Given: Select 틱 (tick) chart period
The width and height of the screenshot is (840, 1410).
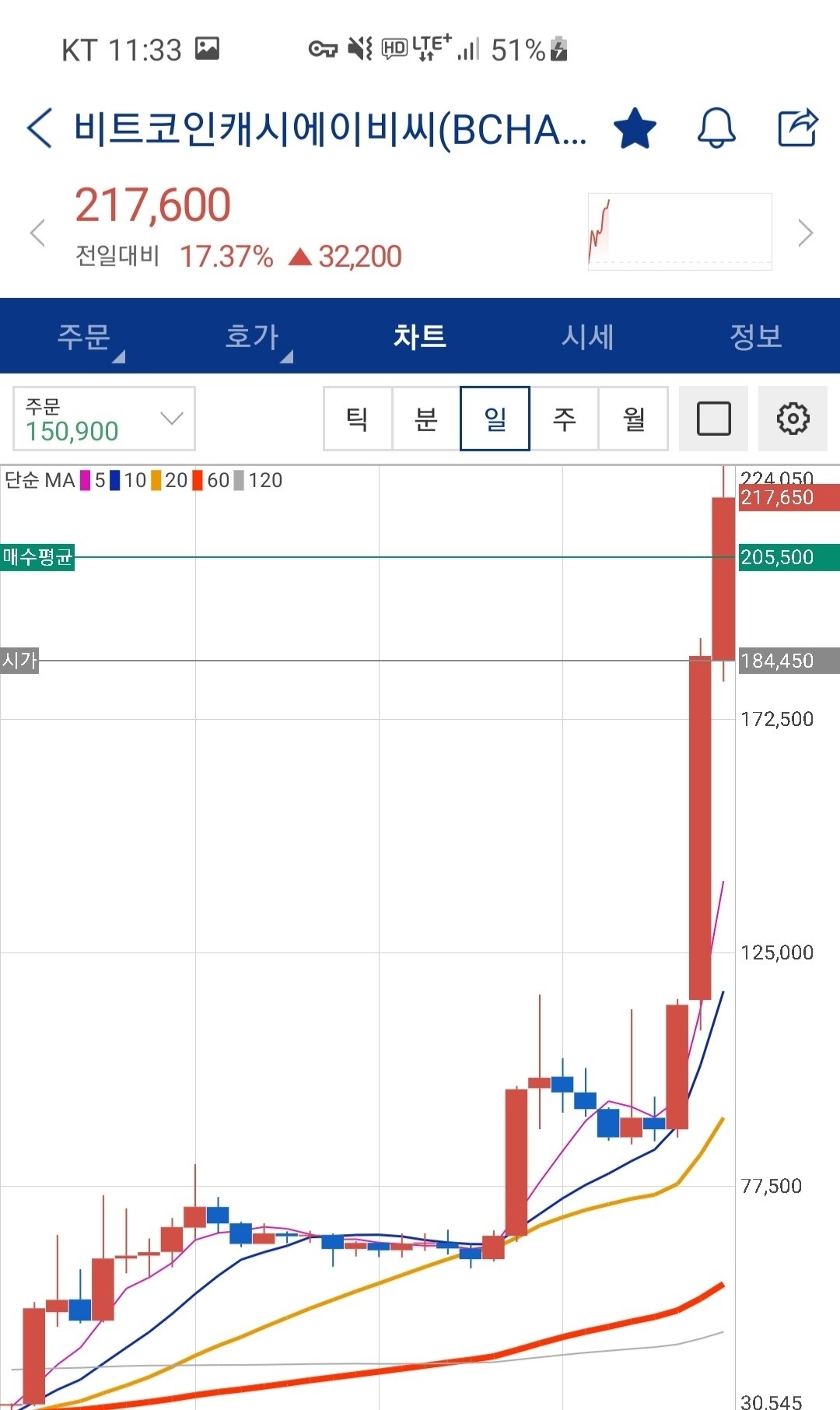Looking at the screenshot, I should [358, 419].
